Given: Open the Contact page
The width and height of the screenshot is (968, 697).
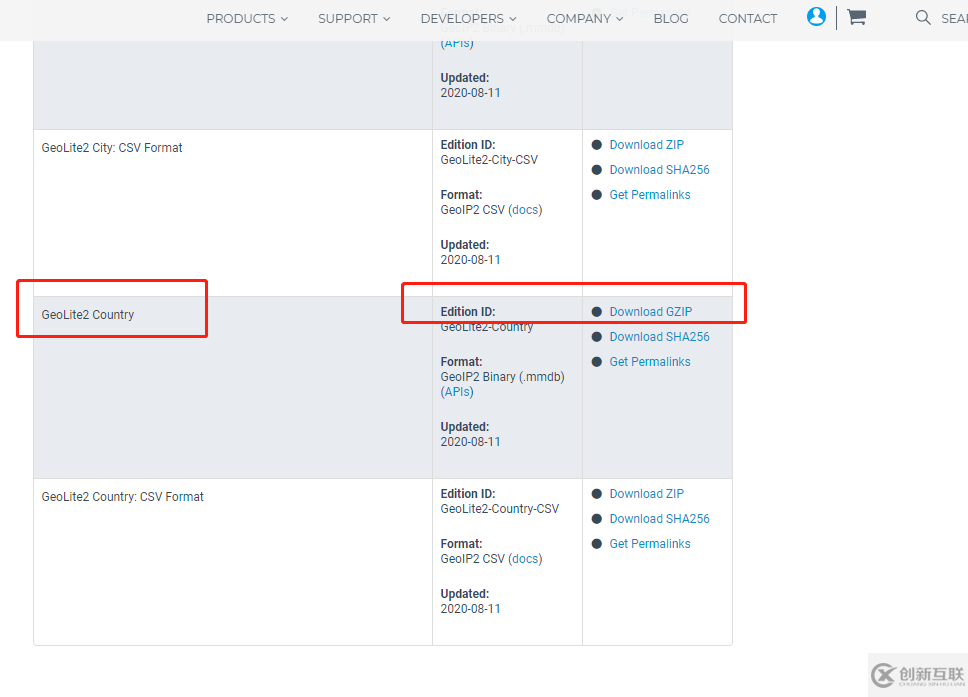Looking at the screenshot, I should 748,19.
